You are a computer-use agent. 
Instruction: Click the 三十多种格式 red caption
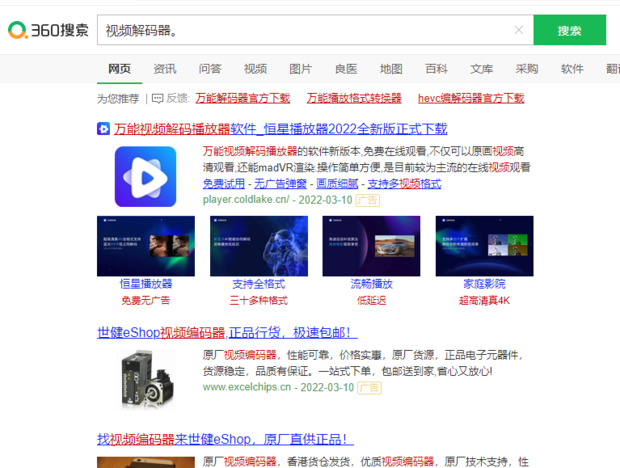[x=259, y=301]
